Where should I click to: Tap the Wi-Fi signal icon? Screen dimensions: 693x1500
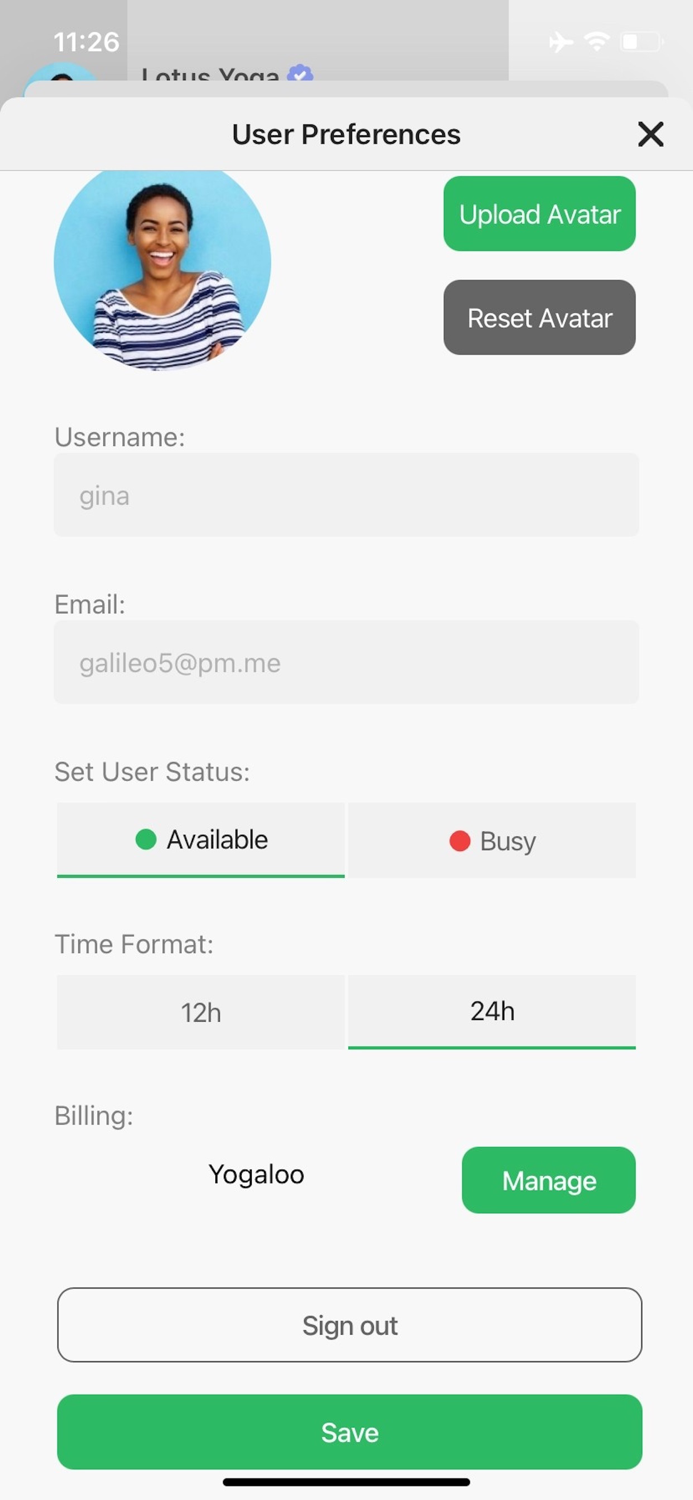(x=597, y=41)
